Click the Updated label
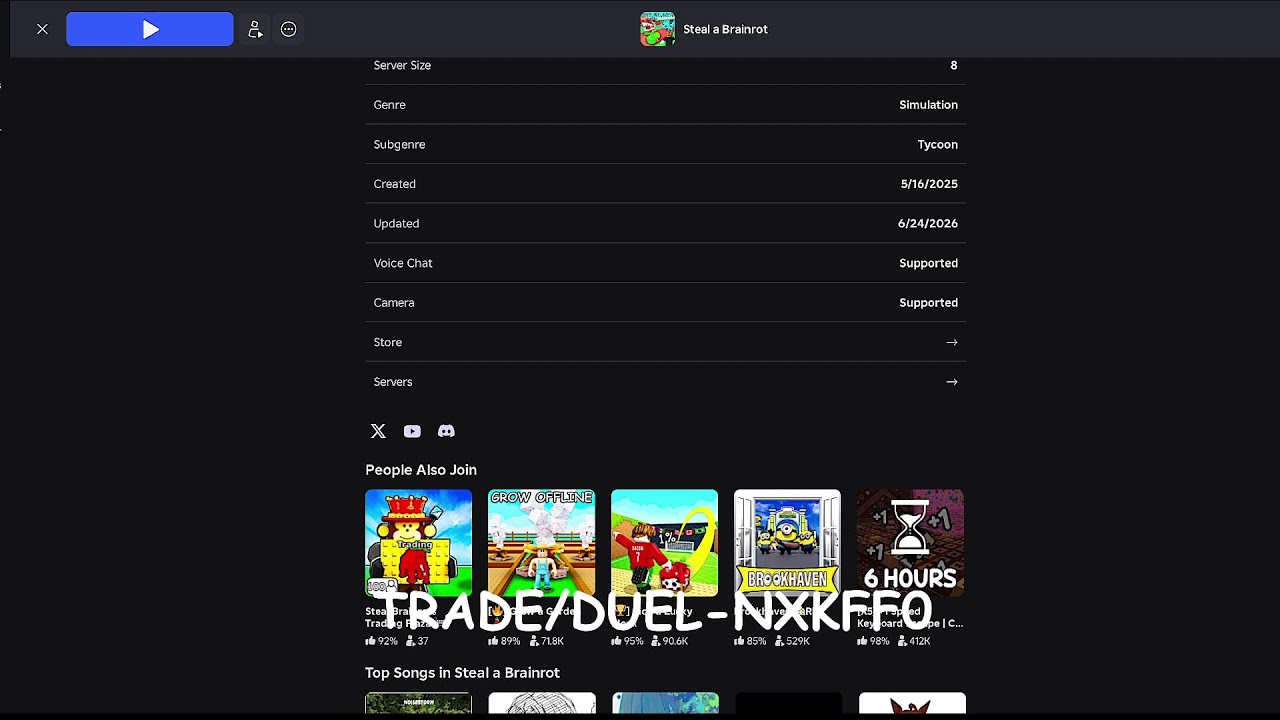Screen dimensions: 1280x720 pos(396,223)
